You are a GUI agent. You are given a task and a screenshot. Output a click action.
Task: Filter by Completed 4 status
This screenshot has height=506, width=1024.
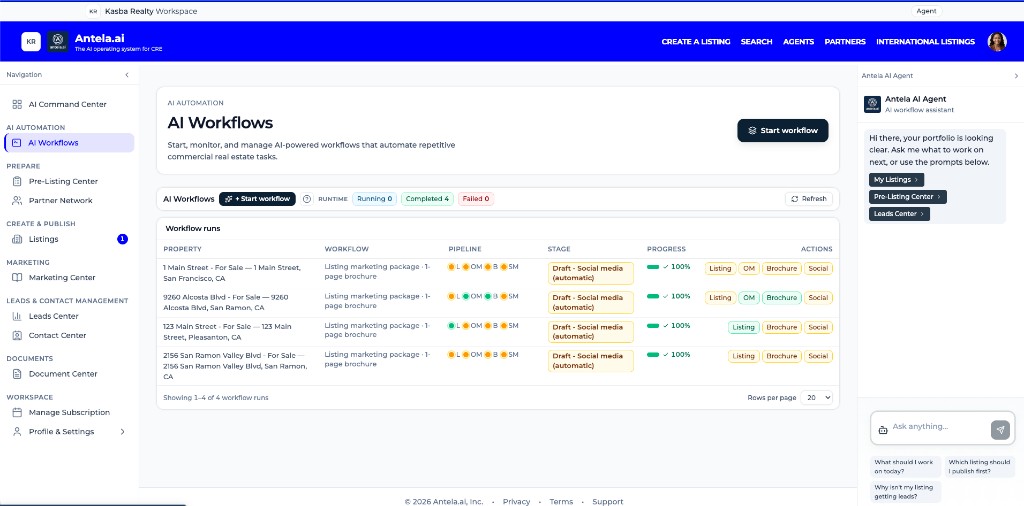427,199
